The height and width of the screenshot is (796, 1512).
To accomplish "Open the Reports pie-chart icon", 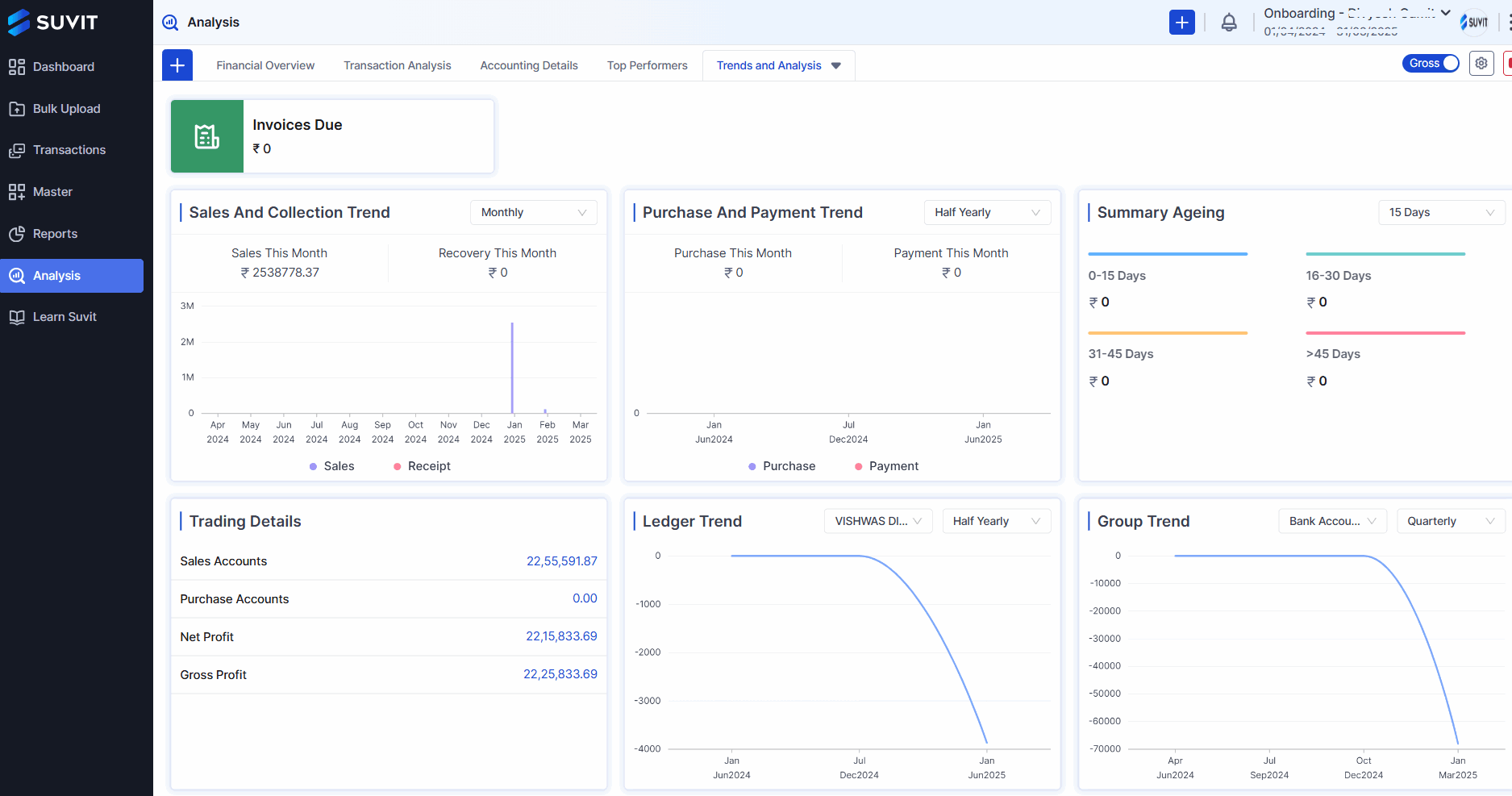I will click(17, 234).
